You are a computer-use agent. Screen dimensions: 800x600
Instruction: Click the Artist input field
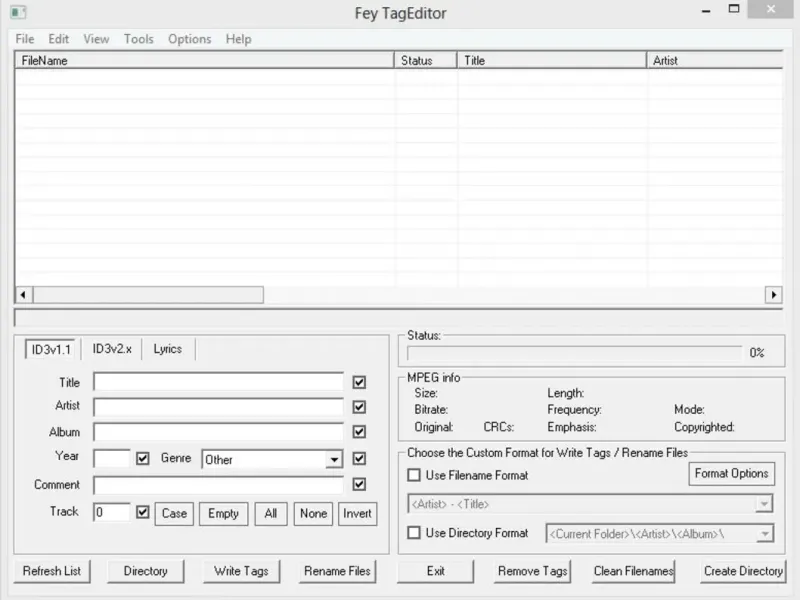coord(218,407)
